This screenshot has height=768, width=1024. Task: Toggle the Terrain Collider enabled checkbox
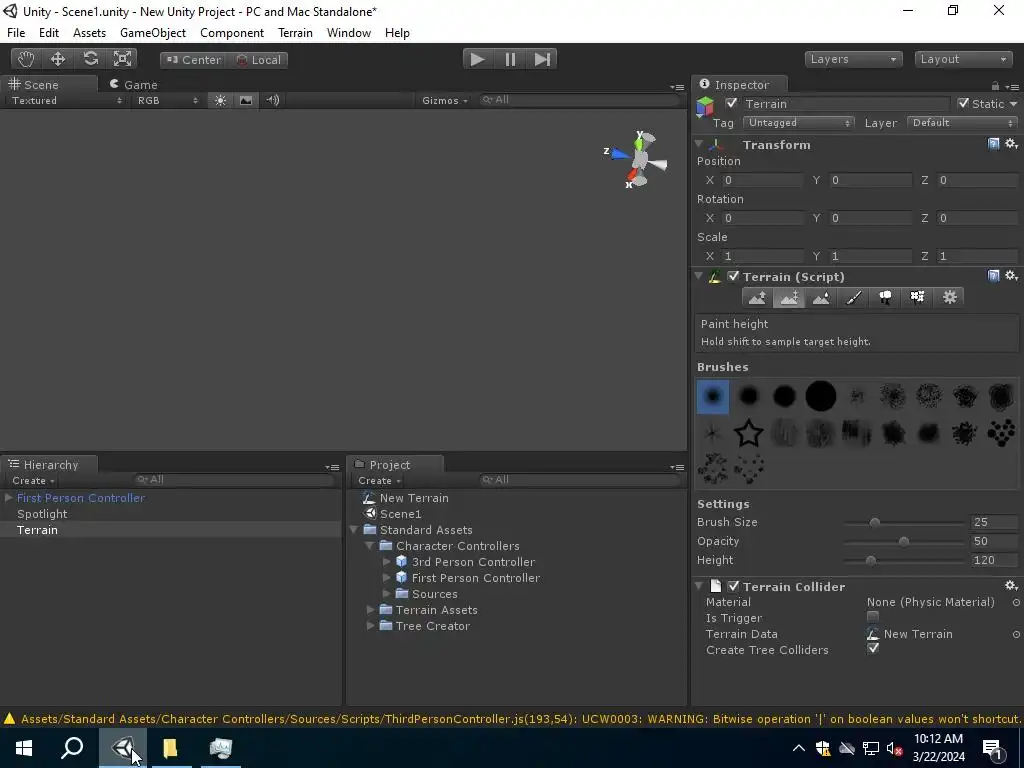pyautogui.click(x=733, y=586)
